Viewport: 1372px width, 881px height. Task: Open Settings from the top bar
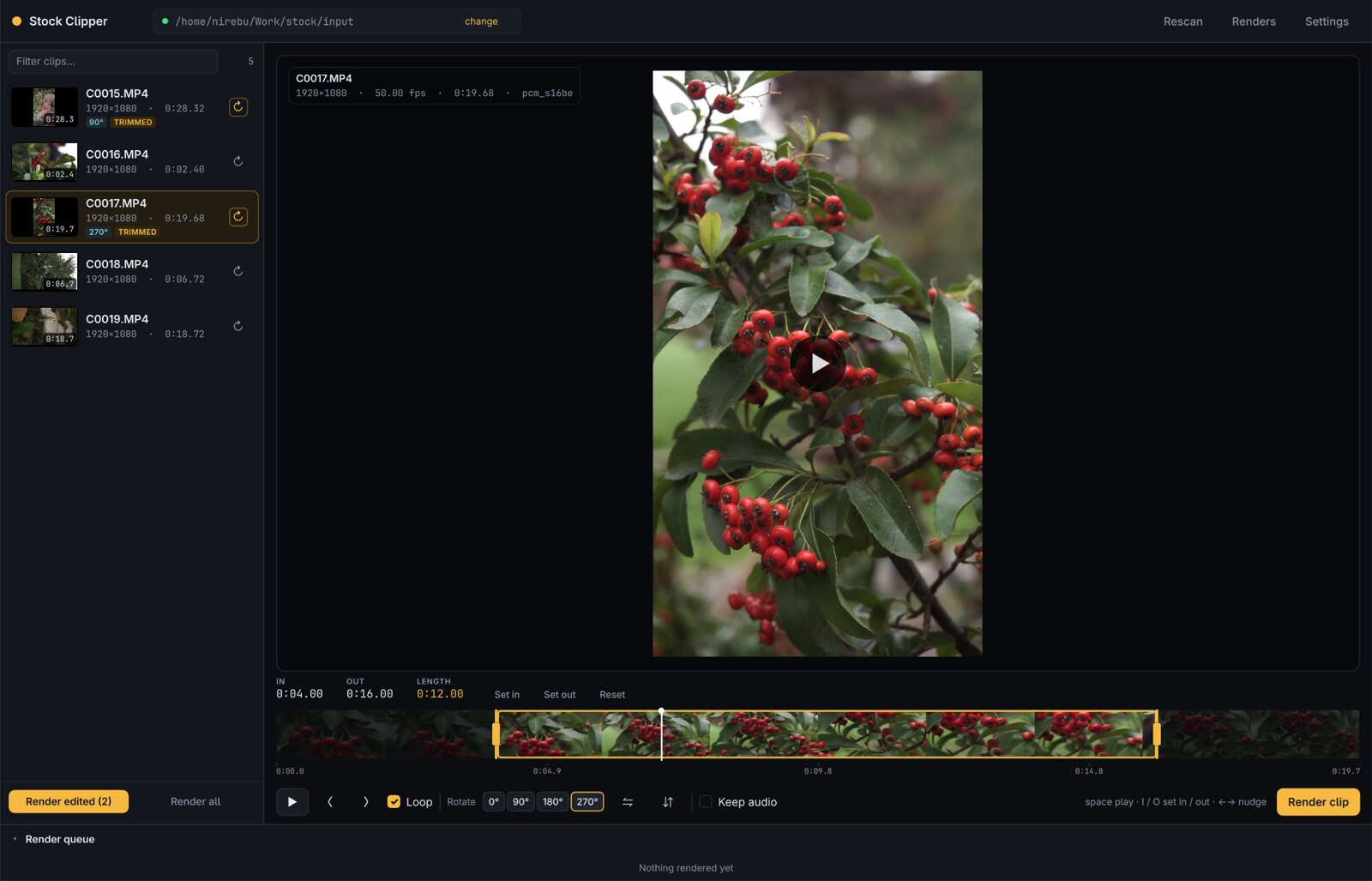(x=1327, y=21)
